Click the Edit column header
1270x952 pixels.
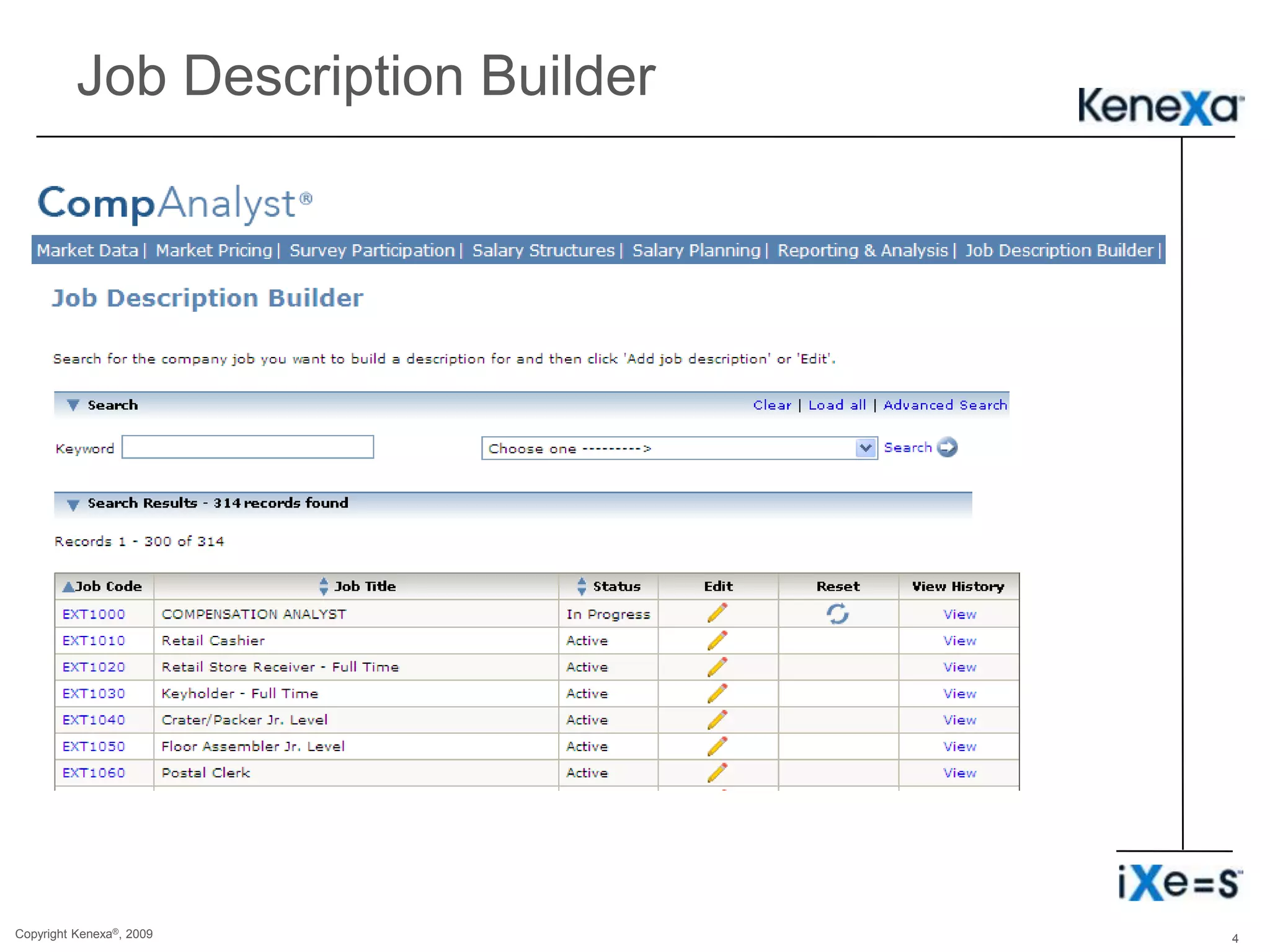[x=718, y=586]
